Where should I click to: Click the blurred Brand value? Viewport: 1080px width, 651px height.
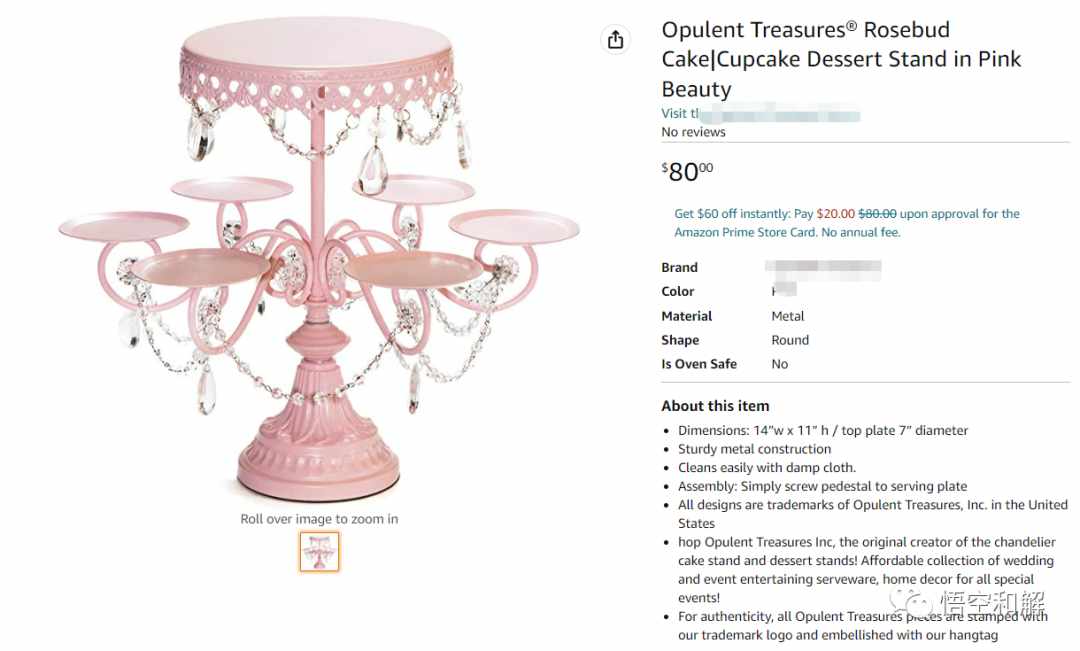tap(823, 267)
